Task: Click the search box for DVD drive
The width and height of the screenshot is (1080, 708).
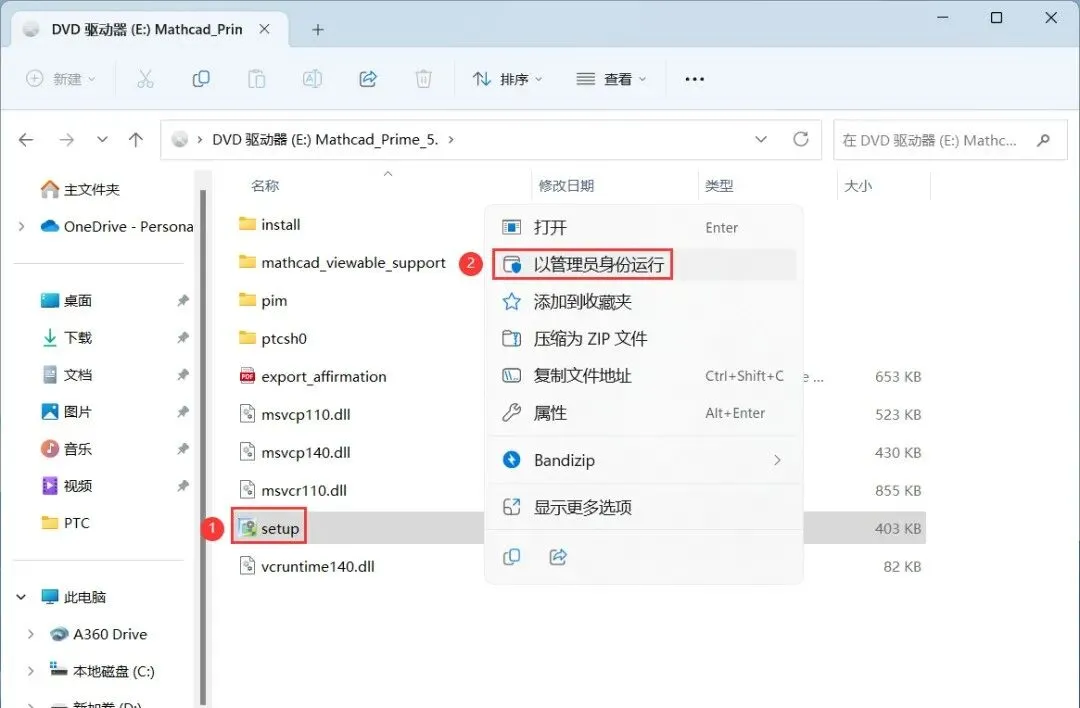Action: click(x=950, y=140)
